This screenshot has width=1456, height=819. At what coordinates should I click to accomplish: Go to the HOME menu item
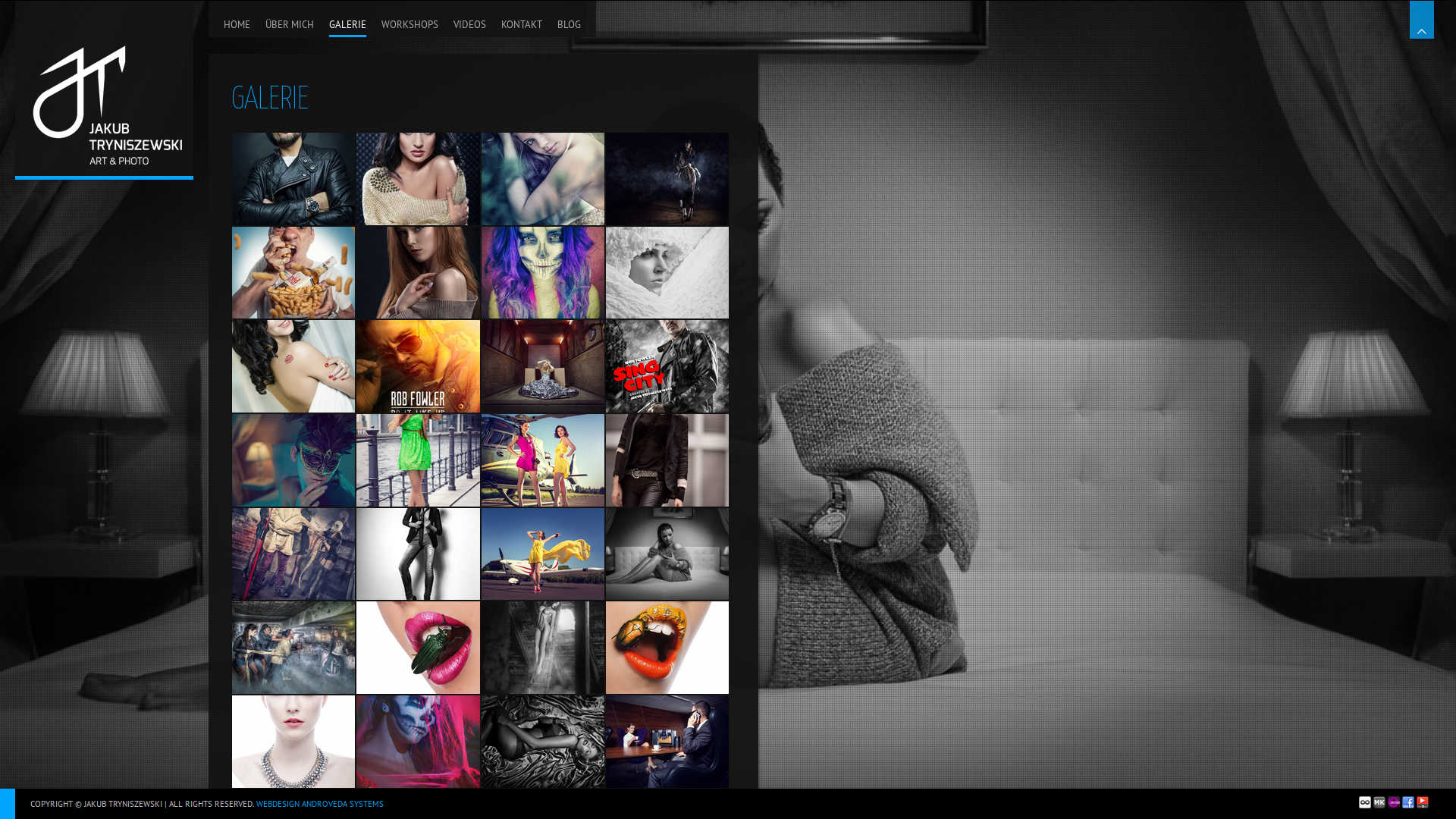pos(237,24)
